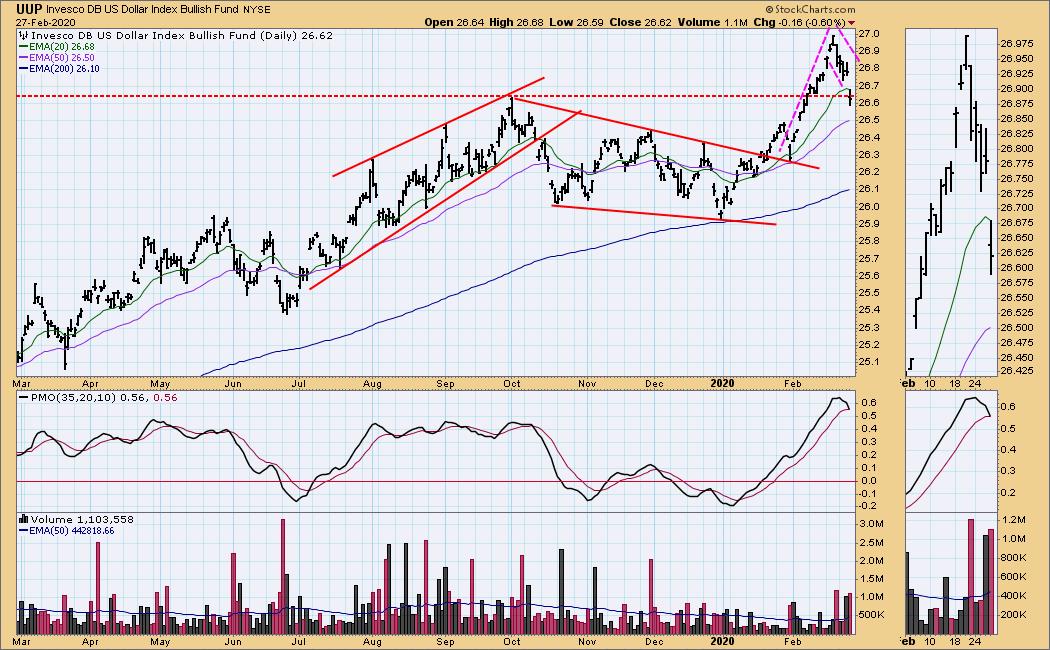1050x650 pixels.
Task: Click the candlestick icon before the Daily chart legend
Action: pos(23,35)
